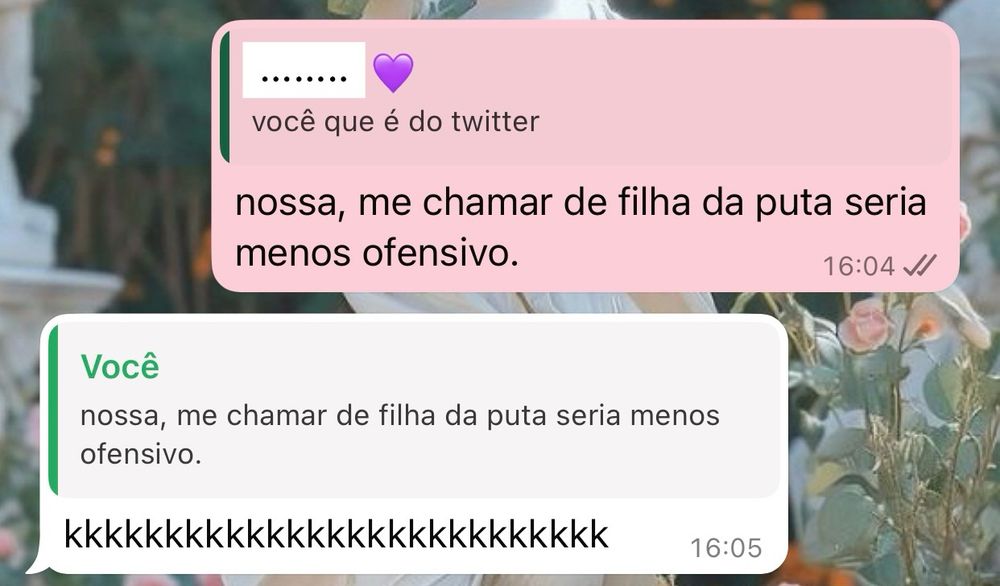Tap the purple heart emoji
Viewport: 1000px width, 586px height.
tap(393, 72)
